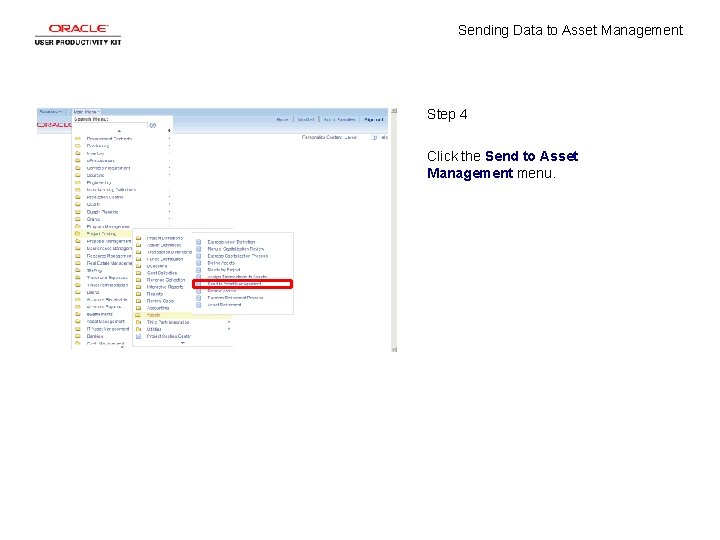Click the Billing folder icon
The width and height of the screenshot is (720, 540).
pyautogui.click(x=78, y=292)
